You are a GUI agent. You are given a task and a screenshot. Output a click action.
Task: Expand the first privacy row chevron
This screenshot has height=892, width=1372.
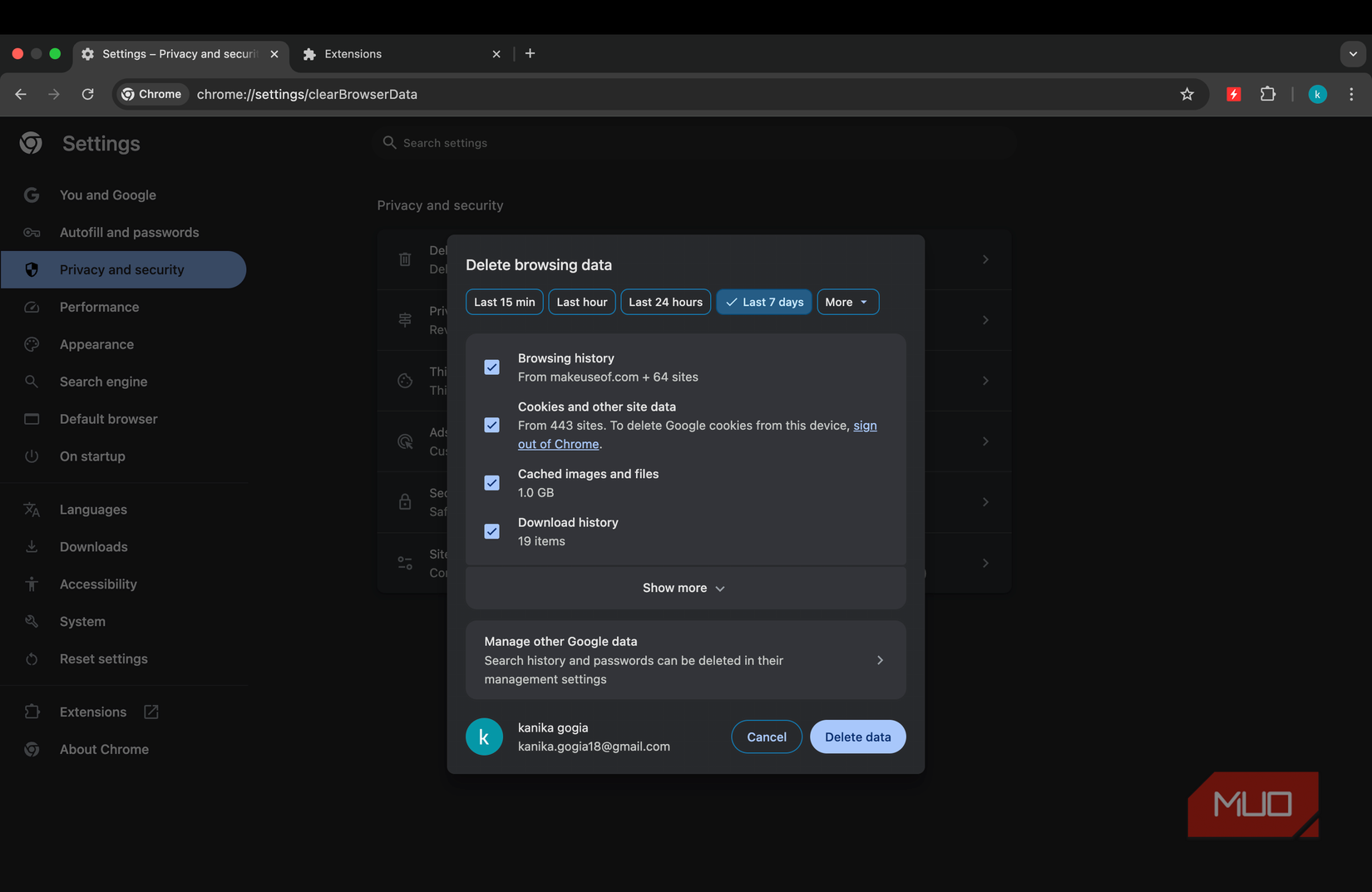pos(985,259)
